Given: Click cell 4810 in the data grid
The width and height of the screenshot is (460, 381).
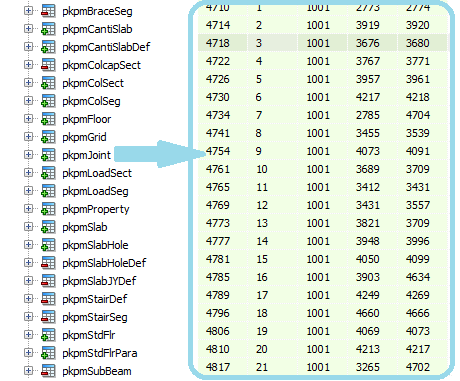Looking at the screenshot, I should point(218,349).
